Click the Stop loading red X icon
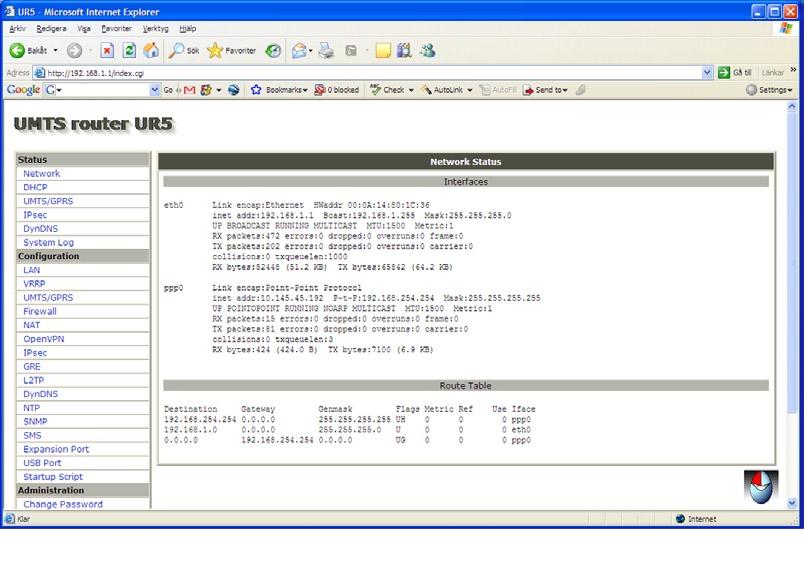804x561 pixels. point(107,50)
